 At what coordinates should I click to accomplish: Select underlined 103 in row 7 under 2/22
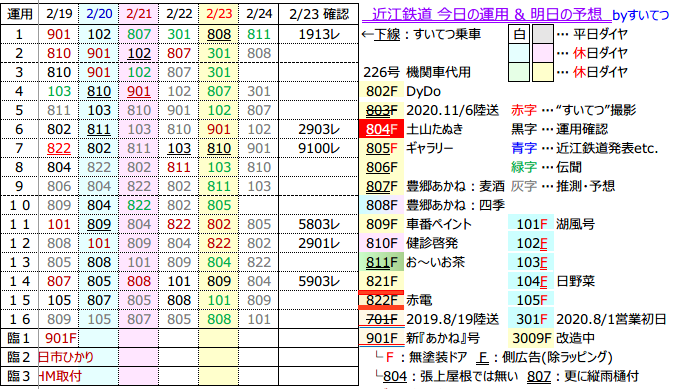(x=179, y=148)
